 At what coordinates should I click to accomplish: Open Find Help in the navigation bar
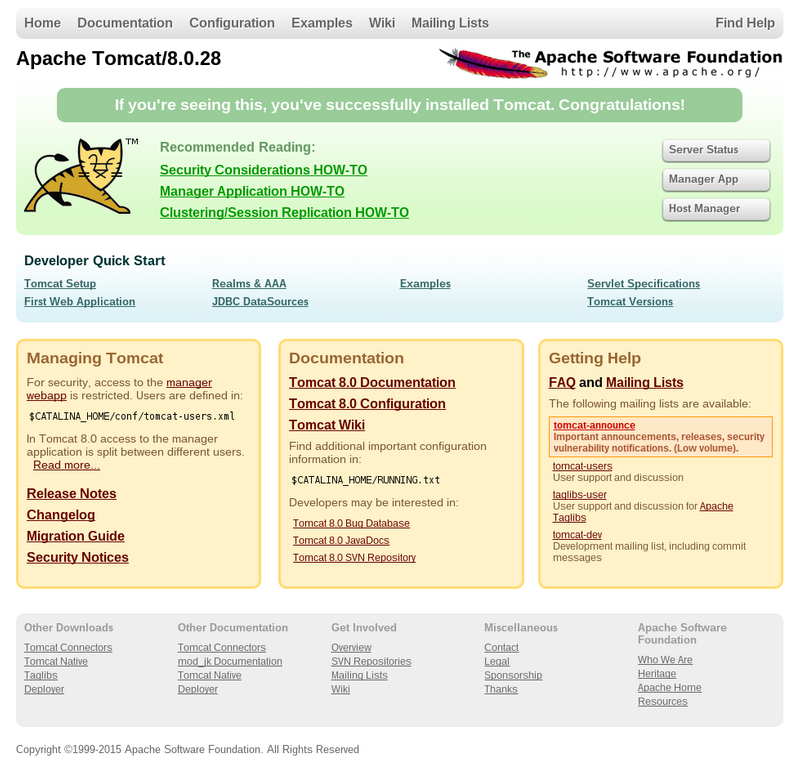[x=744, y=23]
